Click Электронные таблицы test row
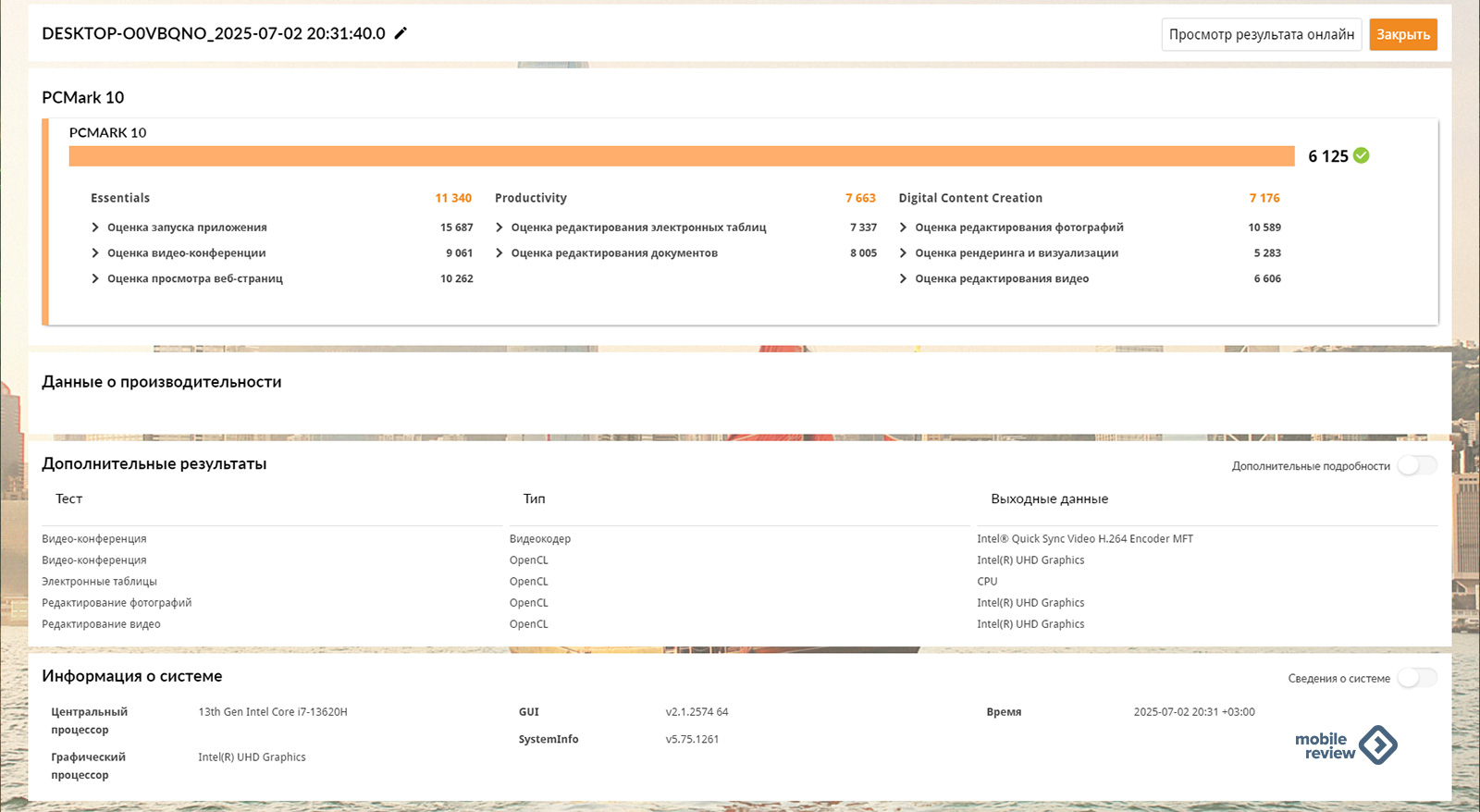The width and height of the screenshot is (1480, 812). [x=99, y=582]
